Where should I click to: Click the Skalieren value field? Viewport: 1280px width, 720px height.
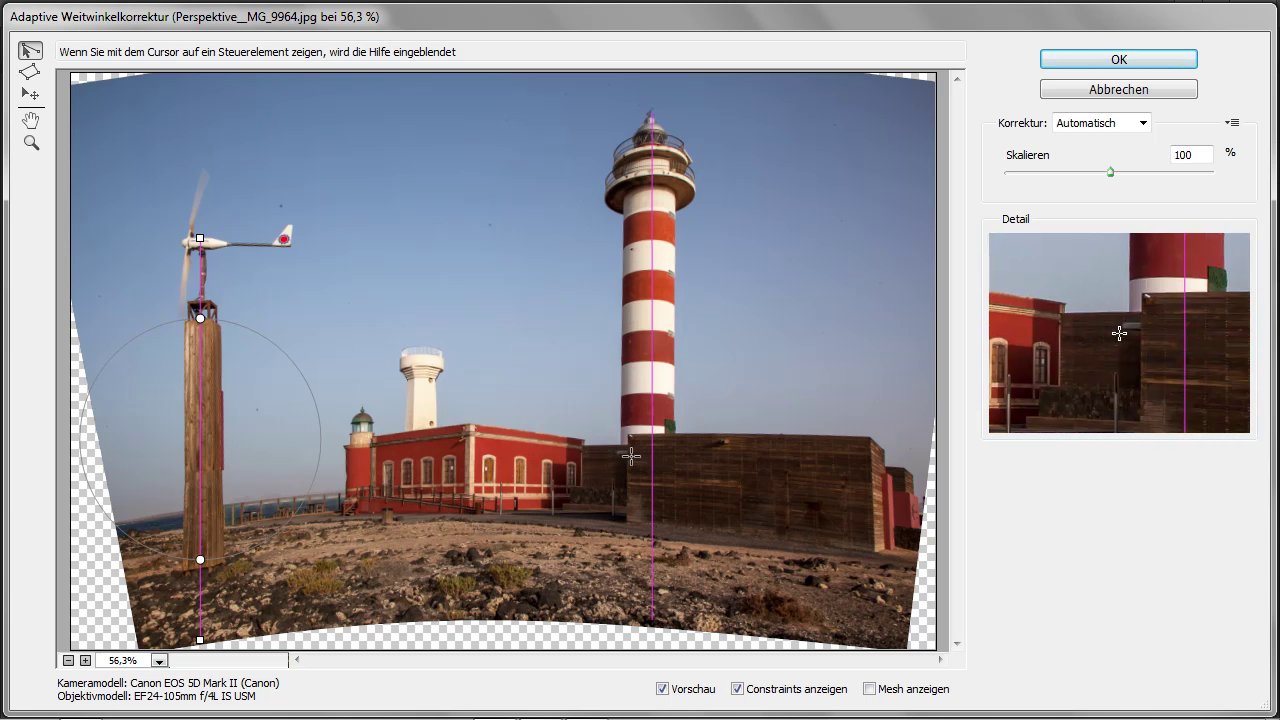pyautogui.click(x=1190, y=155)
